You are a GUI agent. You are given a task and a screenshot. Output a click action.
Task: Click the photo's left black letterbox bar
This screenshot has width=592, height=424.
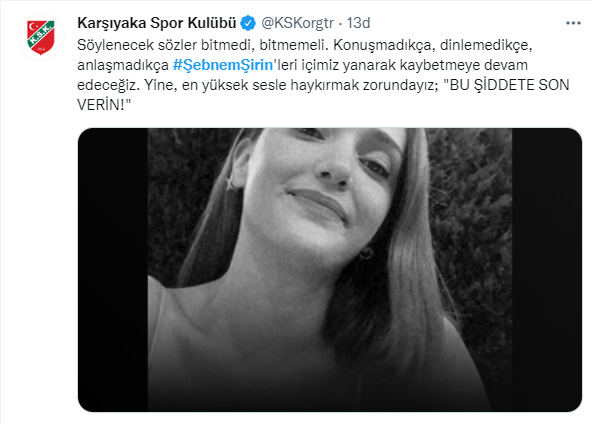pyautogui.click(x=113, y=270)
